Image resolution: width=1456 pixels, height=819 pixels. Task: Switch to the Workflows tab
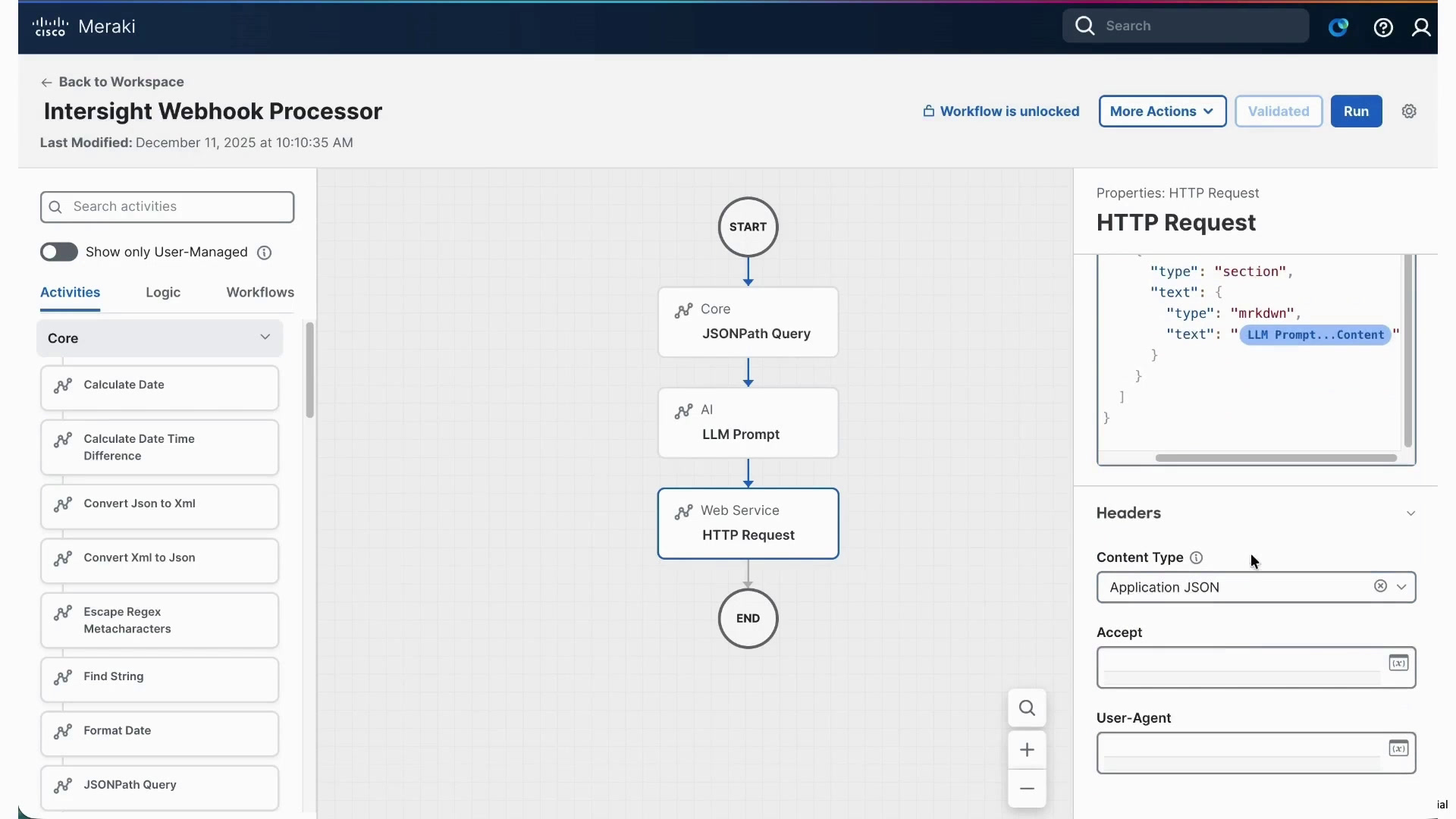point(260,293)
